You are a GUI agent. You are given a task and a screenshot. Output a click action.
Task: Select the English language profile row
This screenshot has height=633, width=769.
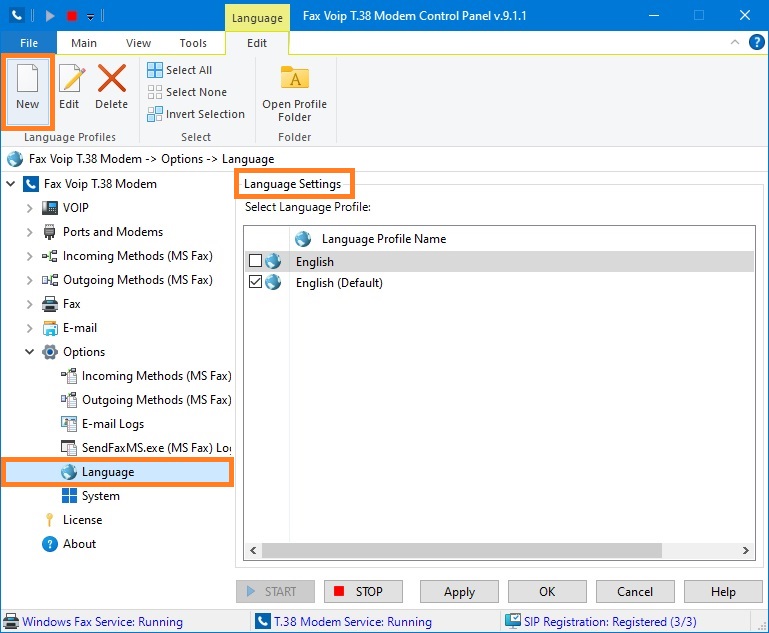[499, 261]
